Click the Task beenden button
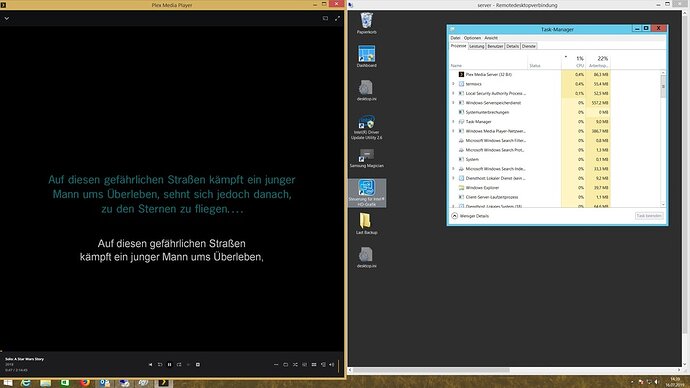This screenshot has height=388, width=690. coord(649,216)
